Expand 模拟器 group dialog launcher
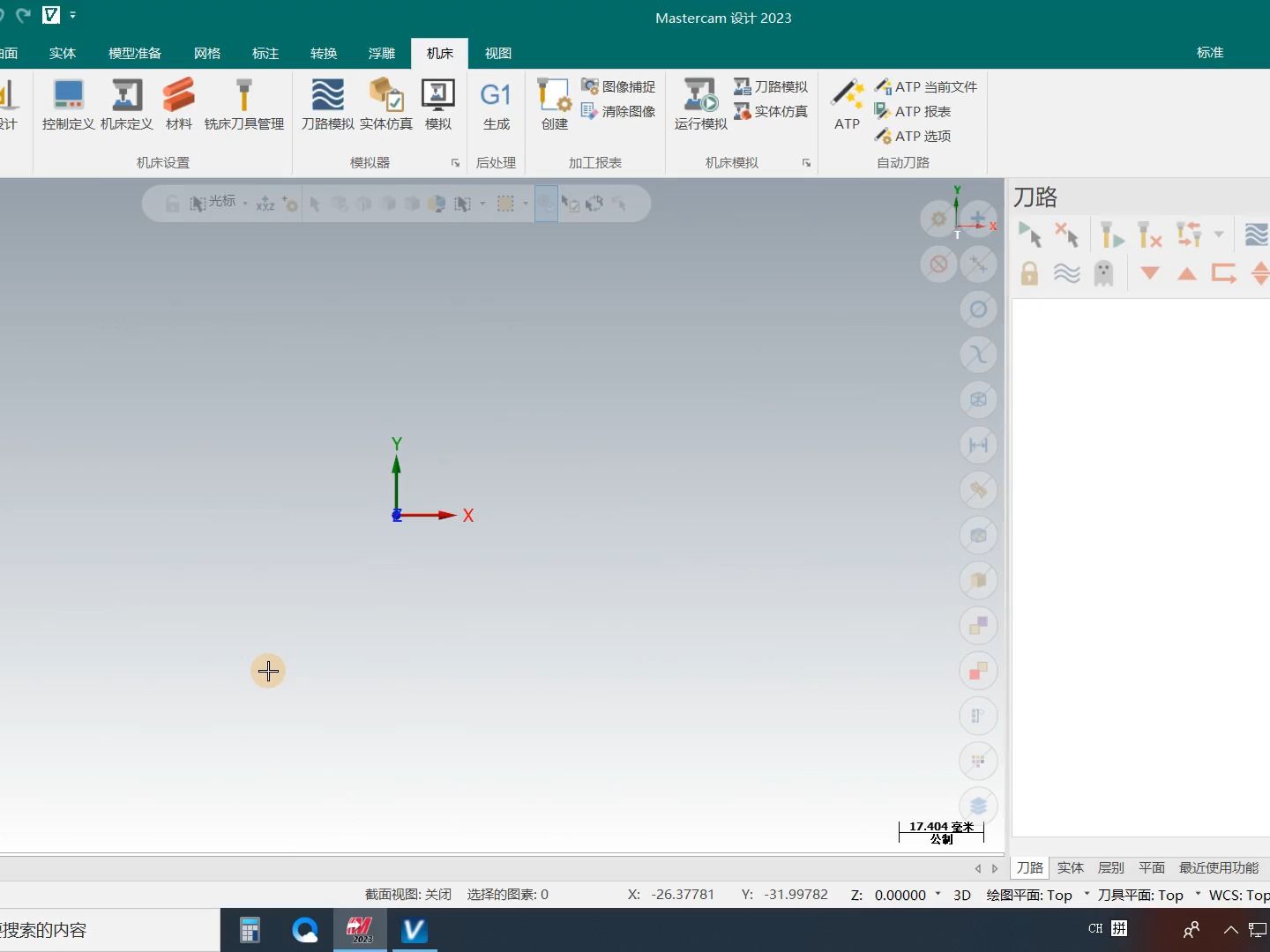Viewport: 1270px width, 952px height. 455,163
